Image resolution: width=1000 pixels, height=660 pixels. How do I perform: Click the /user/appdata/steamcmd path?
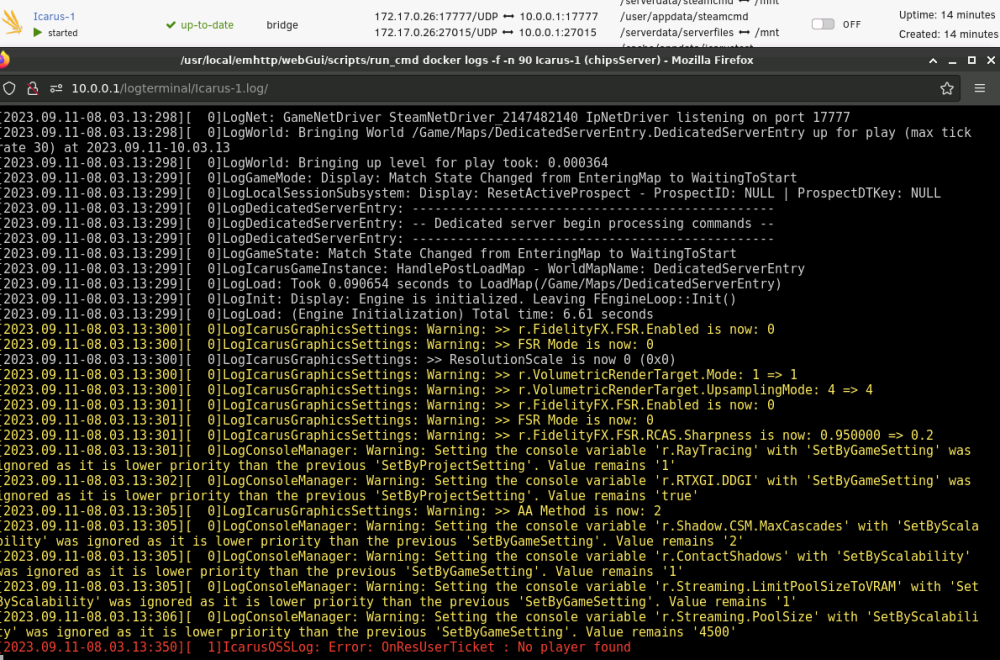[684, 17]
